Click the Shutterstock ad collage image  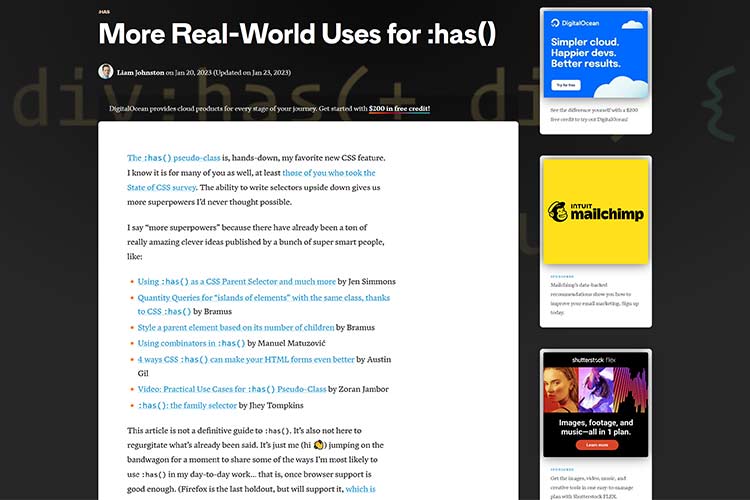click(x=595, y=395)
